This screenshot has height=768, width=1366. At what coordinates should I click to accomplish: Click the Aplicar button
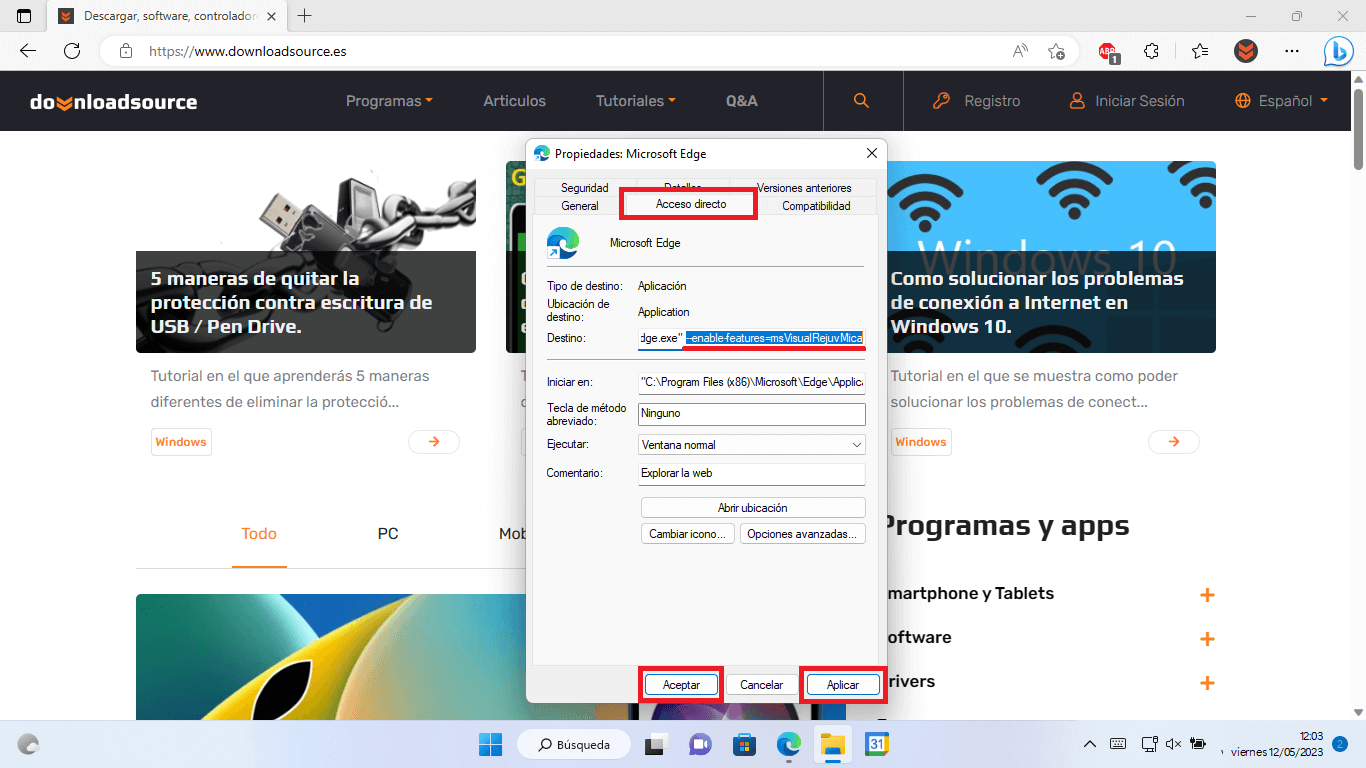pos(843,685)
